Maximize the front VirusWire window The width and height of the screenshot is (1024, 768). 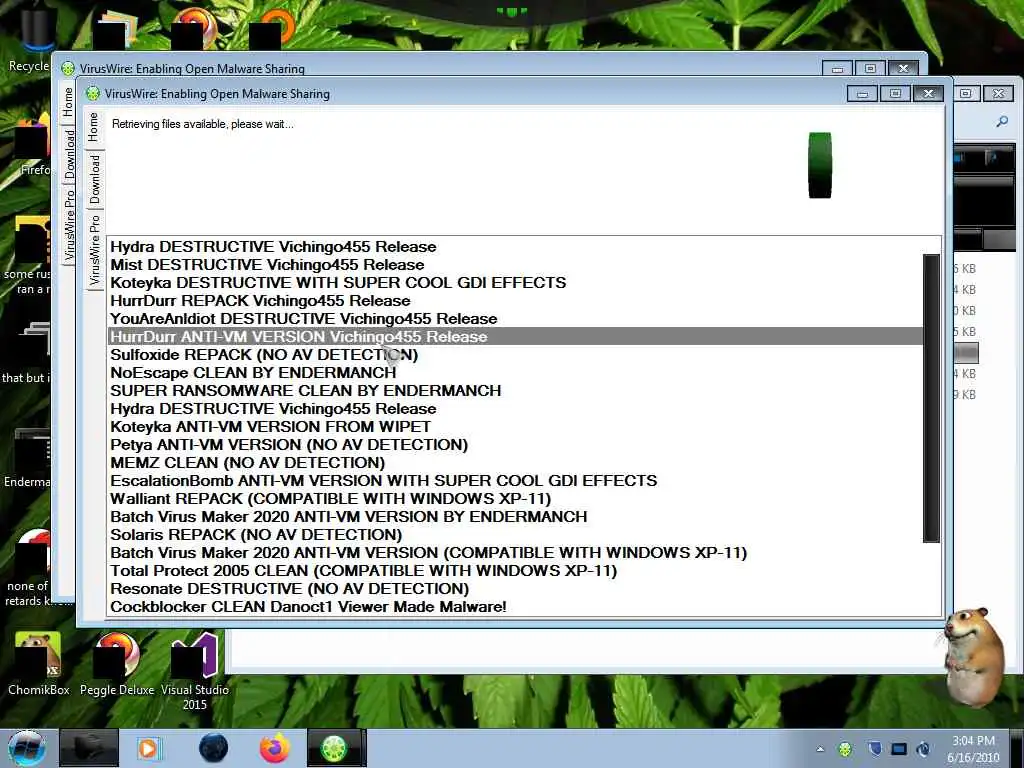tap(895, 94)
